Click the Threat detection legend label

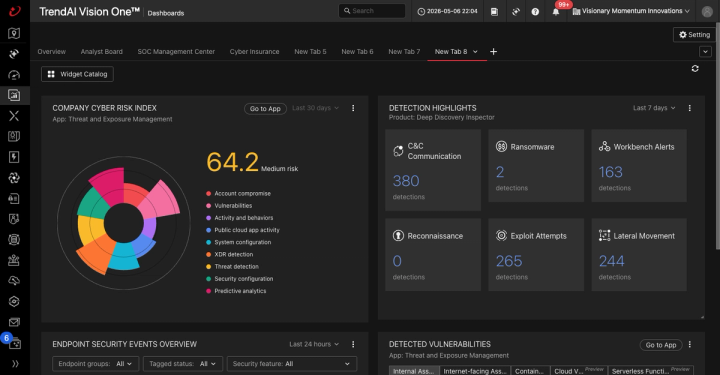(236, 267)
